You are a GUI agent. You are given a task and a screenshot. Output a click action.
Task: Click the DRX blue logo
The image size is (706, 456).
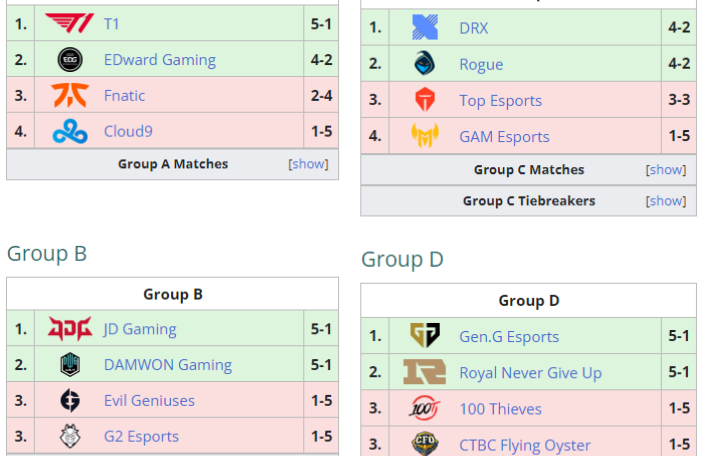pyautogui.click(x=425, y=28)
